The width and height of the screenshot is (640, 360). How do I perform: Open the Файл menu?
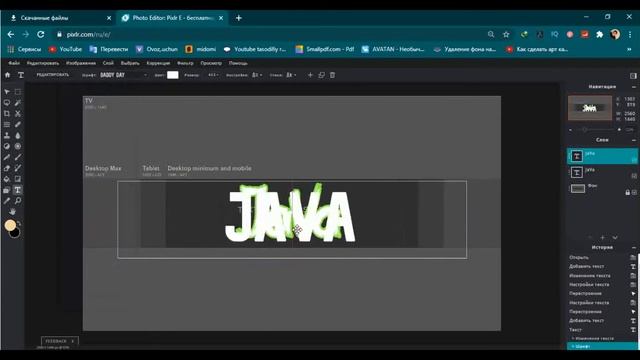point(14,63)
